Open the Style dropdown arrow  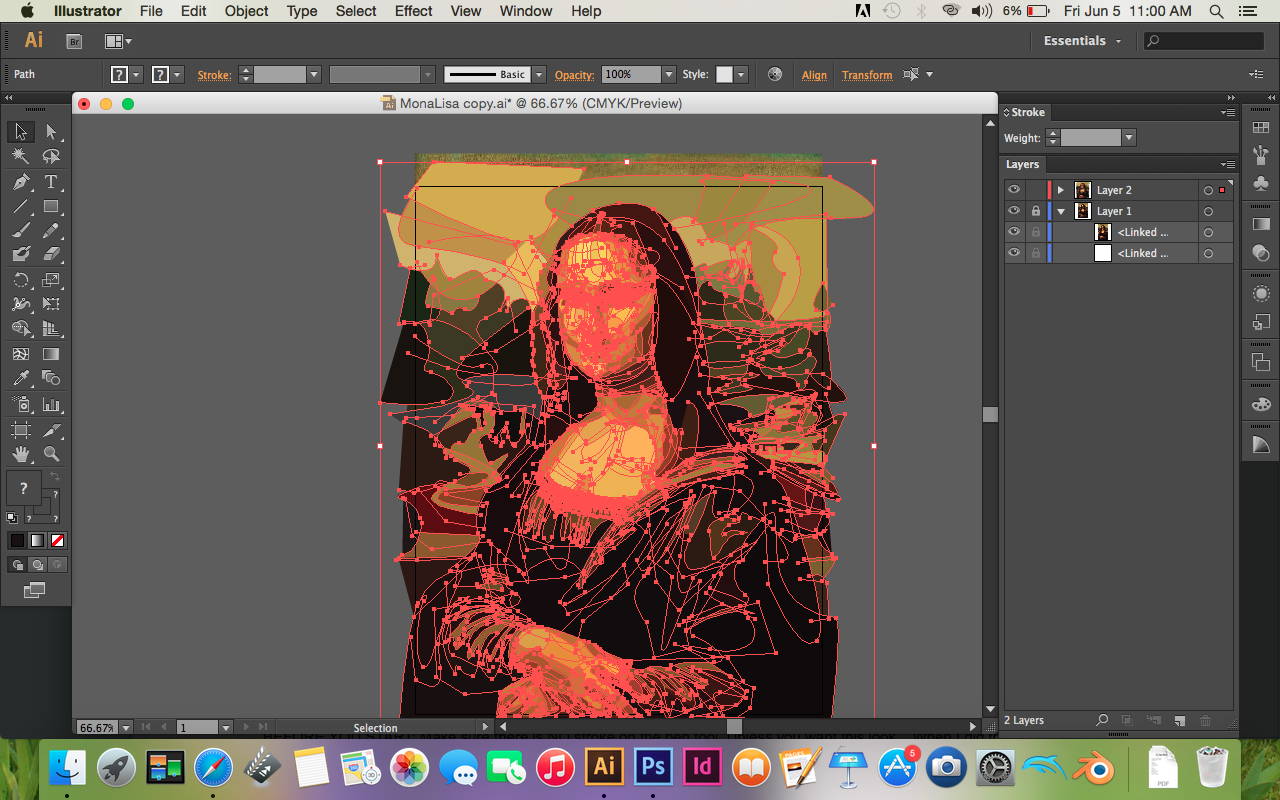tap(741, 75)
